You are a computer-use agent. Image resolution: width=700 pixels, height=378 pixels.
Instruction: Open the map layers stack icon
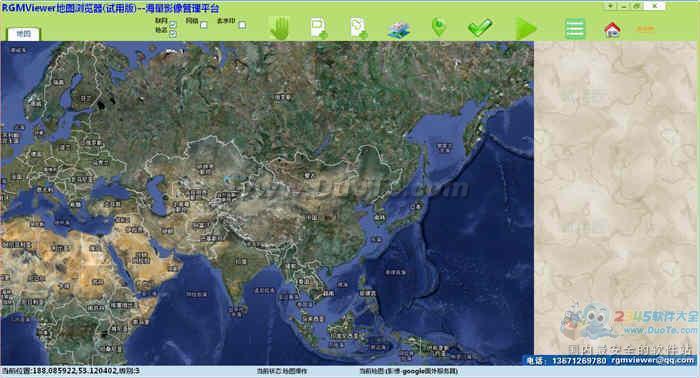399,29
